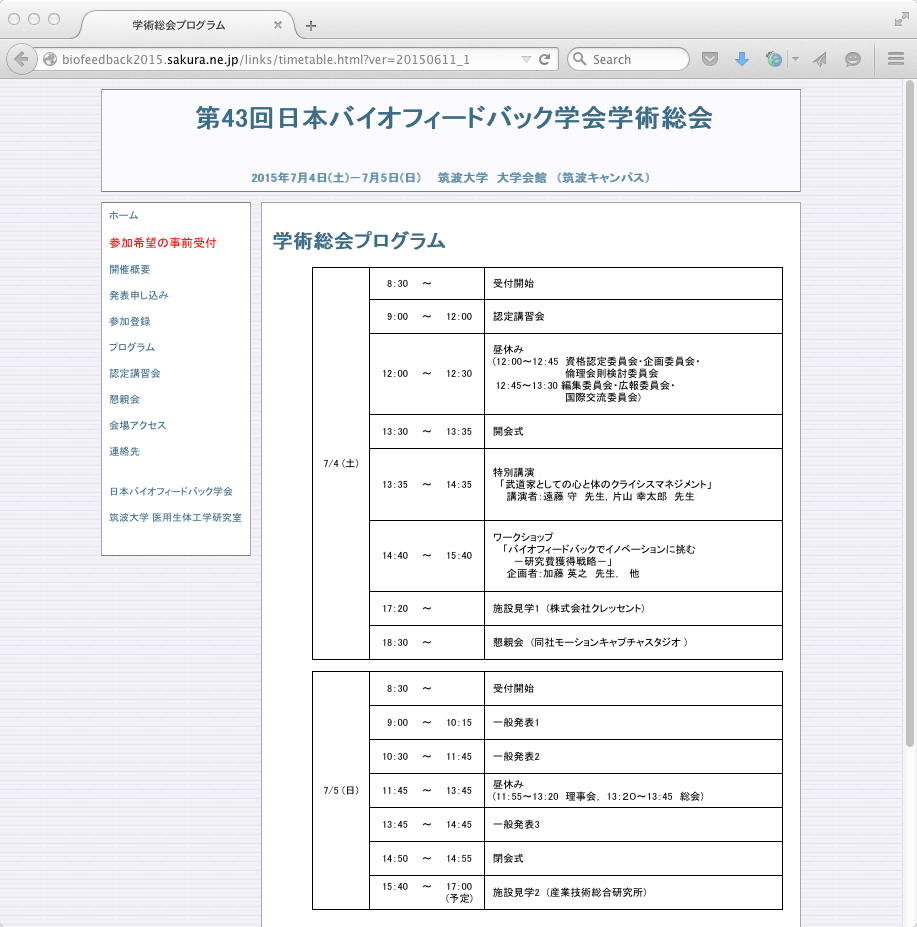Open the プログラム sidebar link
The height and width of the screenshot is (927, 917).
click(131, 347)
